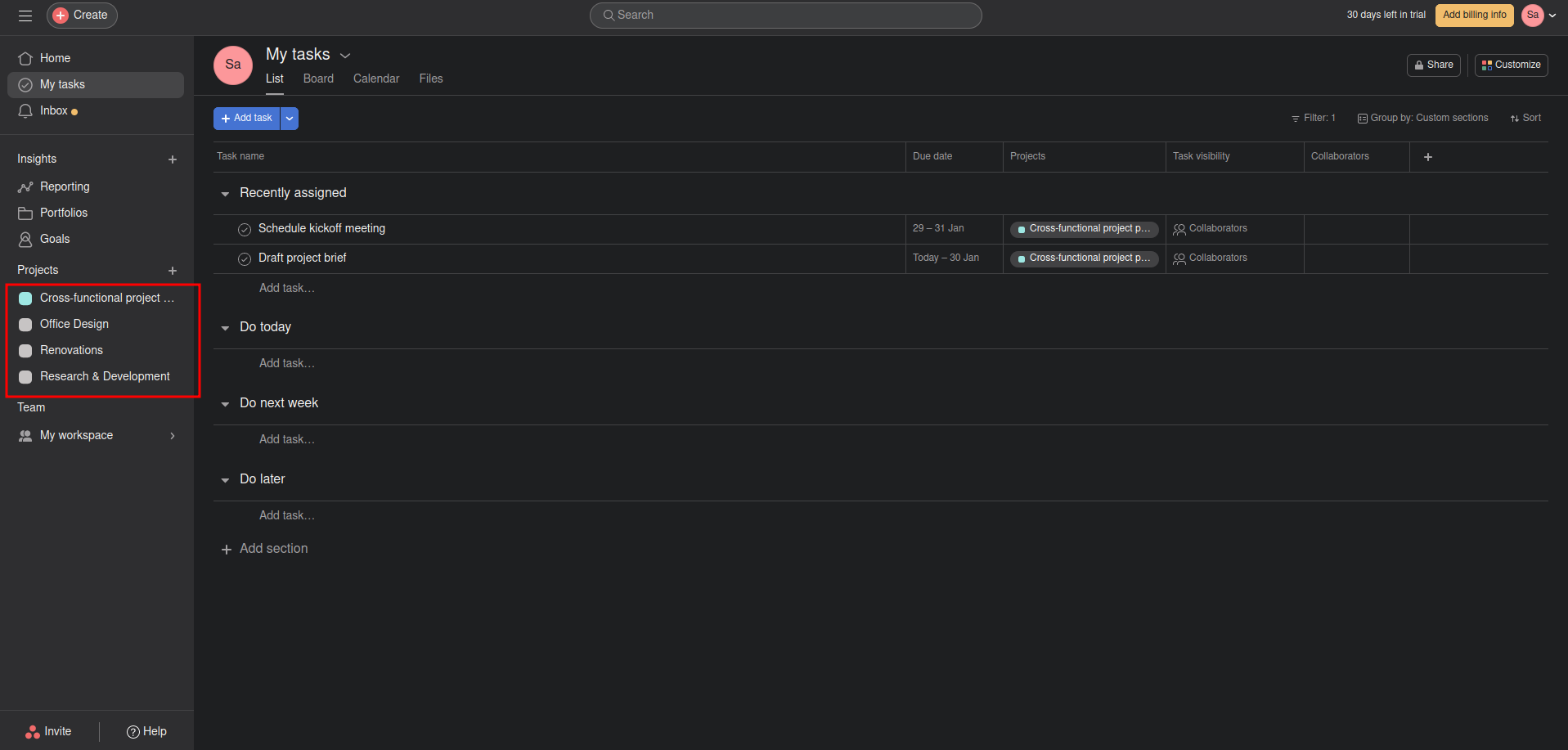This screenshot has width=1568, height=750.
Task: Click the Add billing info button
Action: pos(1474,16)
